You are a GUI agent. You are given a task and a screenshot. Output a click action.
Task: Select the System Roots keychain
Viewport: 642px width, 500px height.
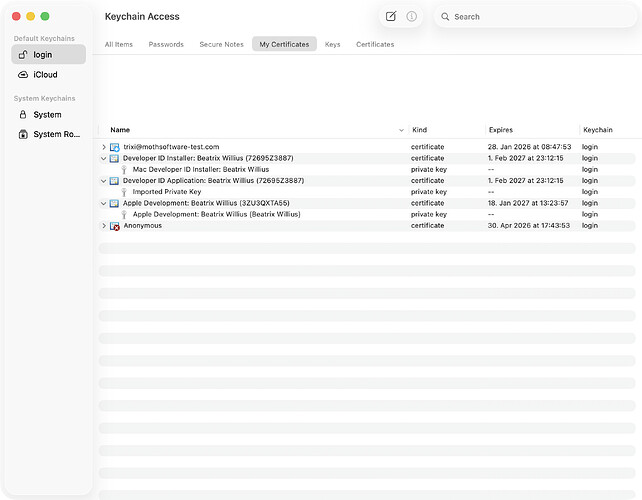click(48, 134)
